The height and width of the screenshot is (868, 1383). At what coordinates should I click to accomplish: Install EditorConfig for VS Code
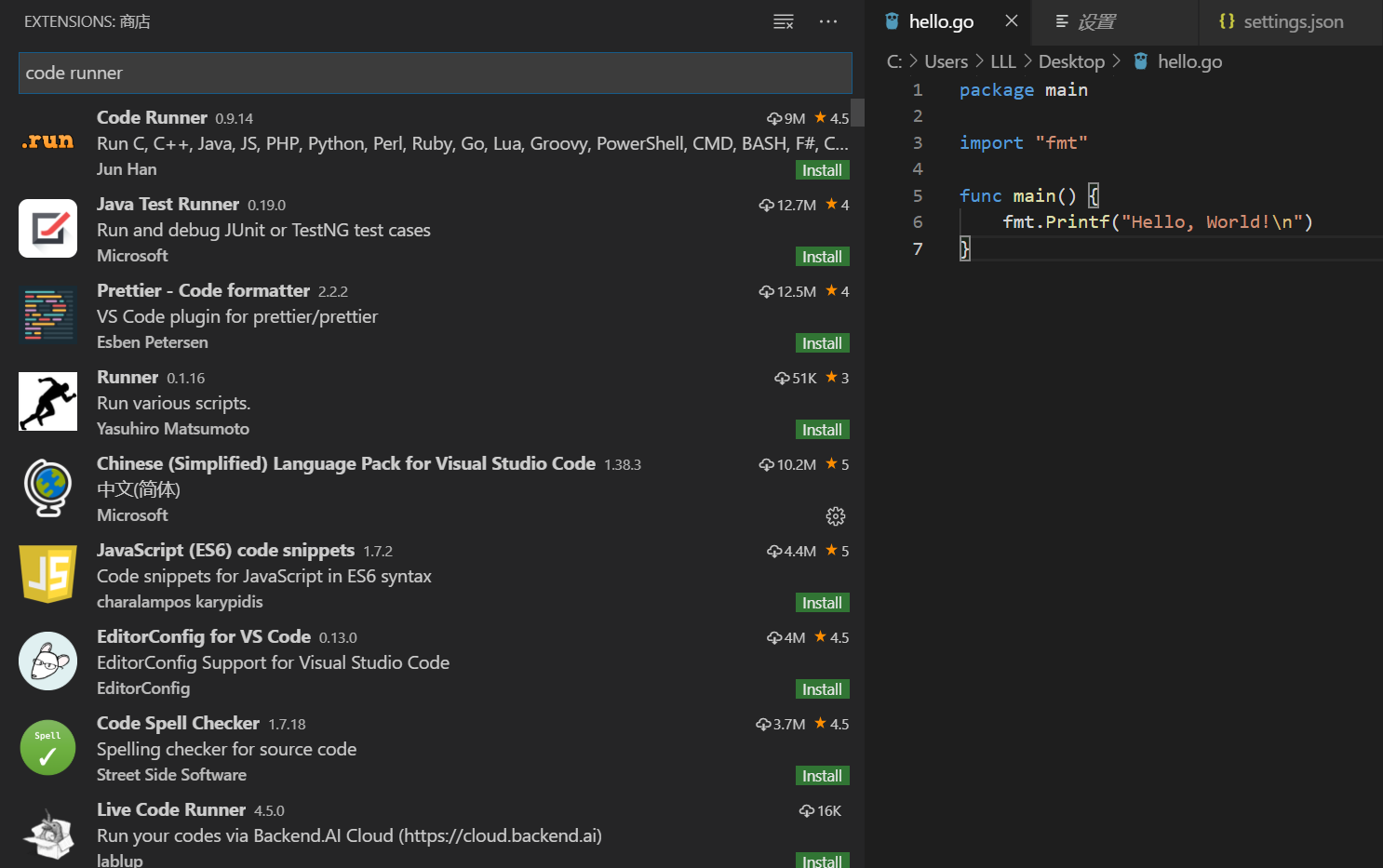tap(822, 689)
